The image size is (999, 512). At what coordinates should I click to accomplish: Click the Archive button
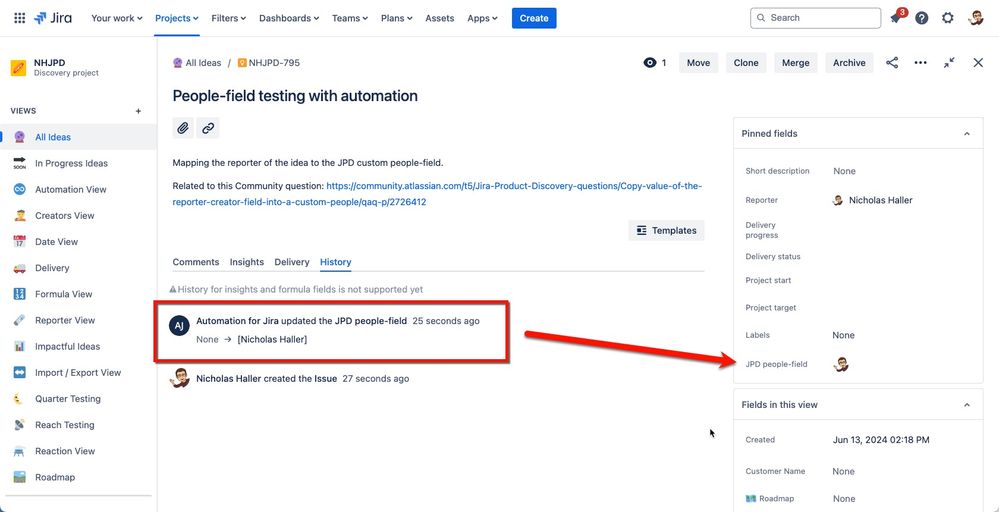849,62
